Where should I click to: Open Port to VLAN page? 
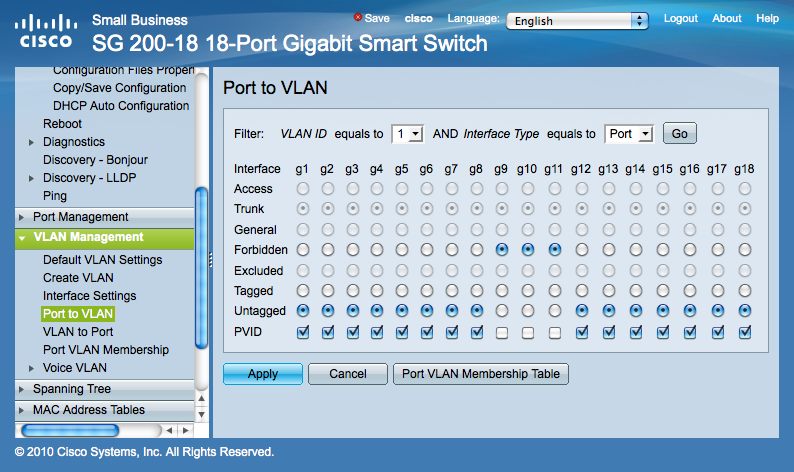pos(78,314)
